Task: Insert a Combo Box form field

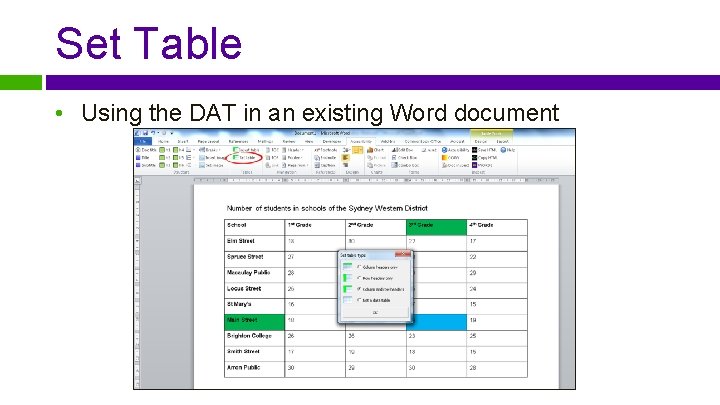Action: [405, 165]
